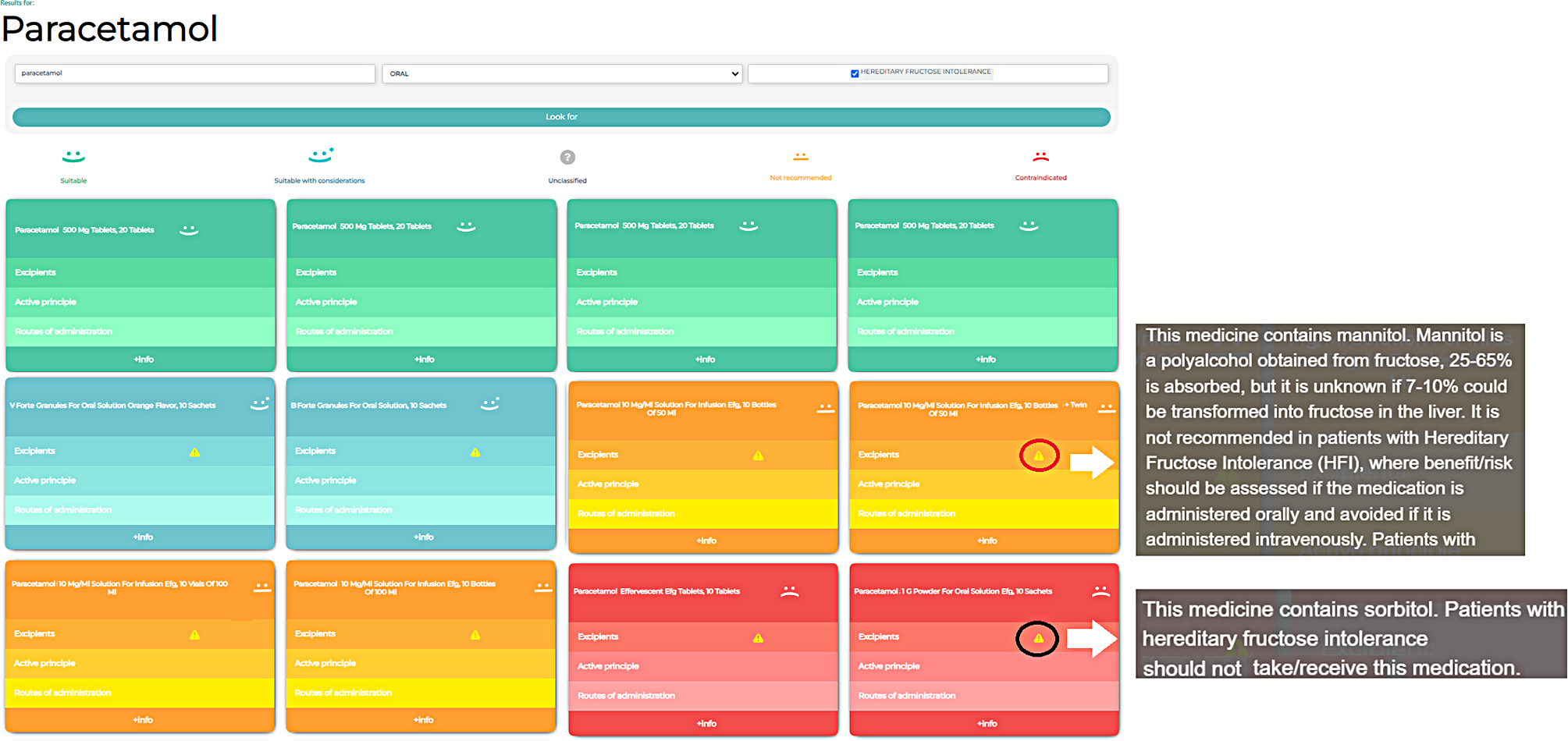Screen dimensions: 1568x741
Task: Open +info on the fourth Paracetamol 500 Mg Tablets card
Action: pyautogui.click(x=985, y=360)
